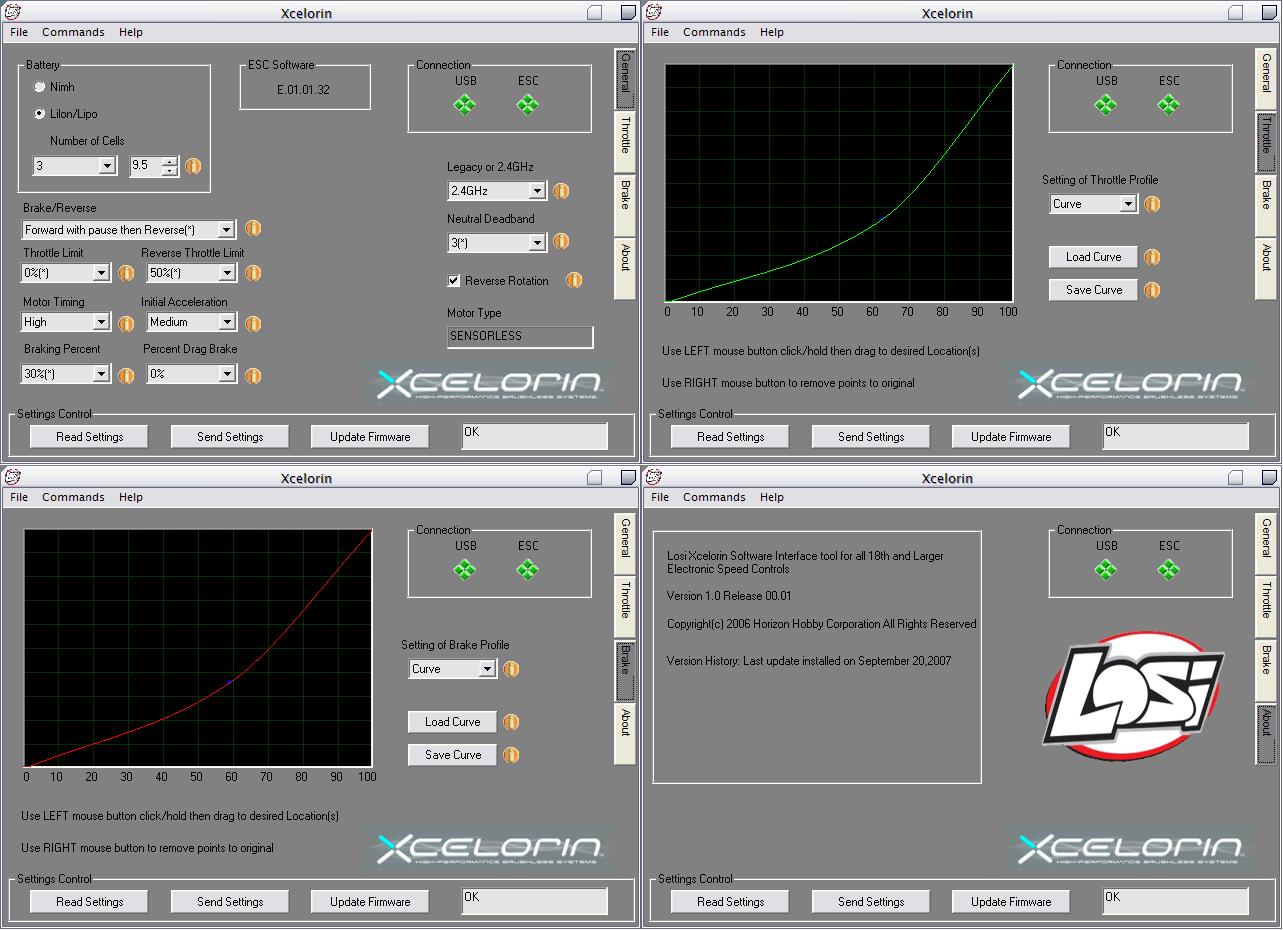Click info icon next to Brake/Reverse dropdown
The image size is (1283, 930).
pos(253,229)
